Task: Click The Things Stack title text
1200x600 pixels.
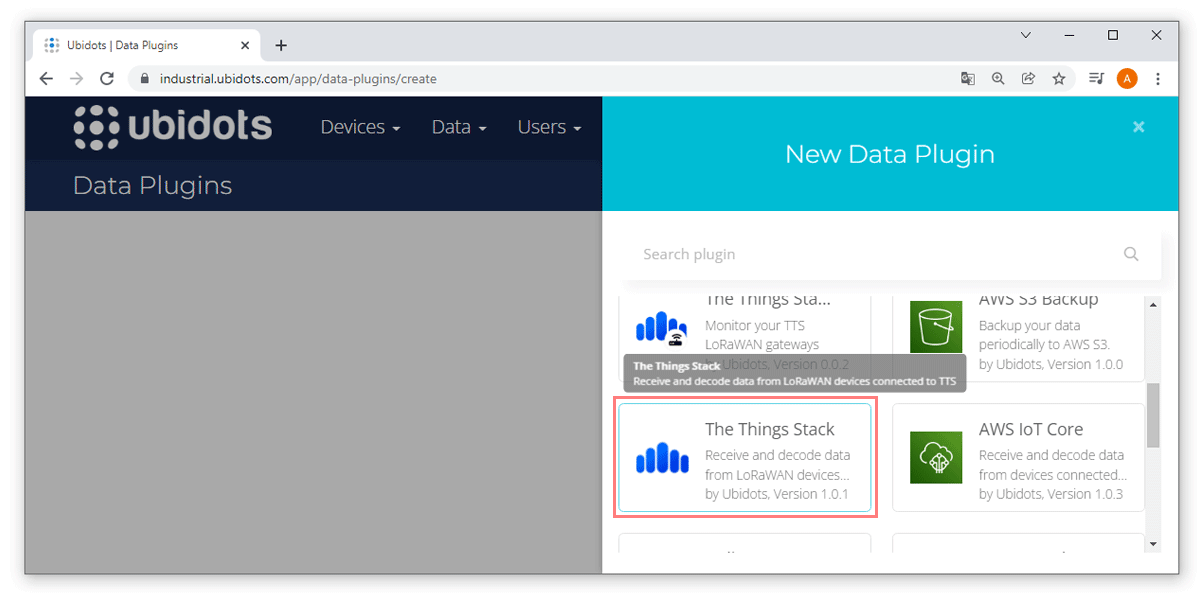Action: (x=770, y=429)
